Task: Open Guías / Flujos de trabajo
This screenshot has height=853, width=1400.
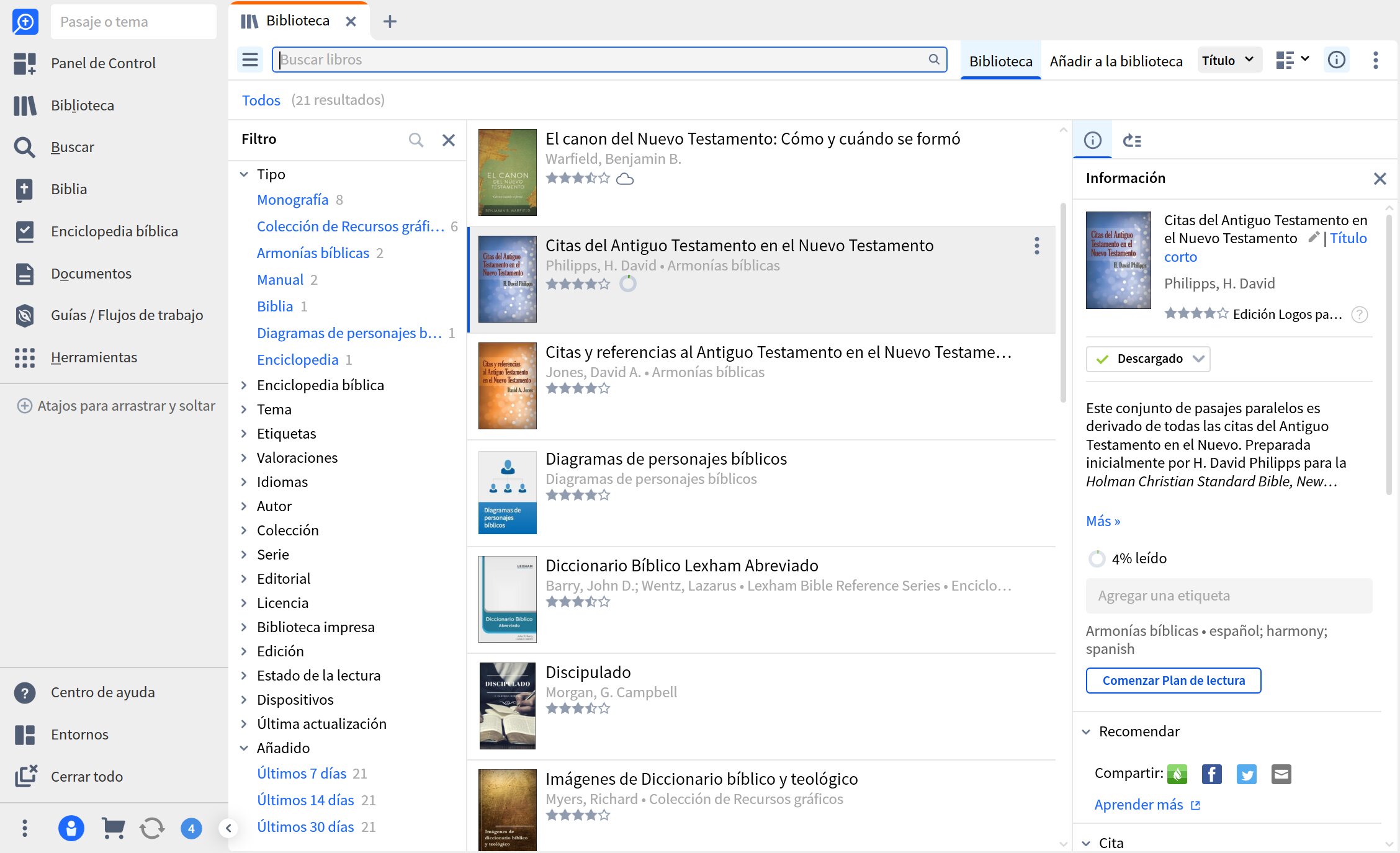Action: tap(127, 315)
